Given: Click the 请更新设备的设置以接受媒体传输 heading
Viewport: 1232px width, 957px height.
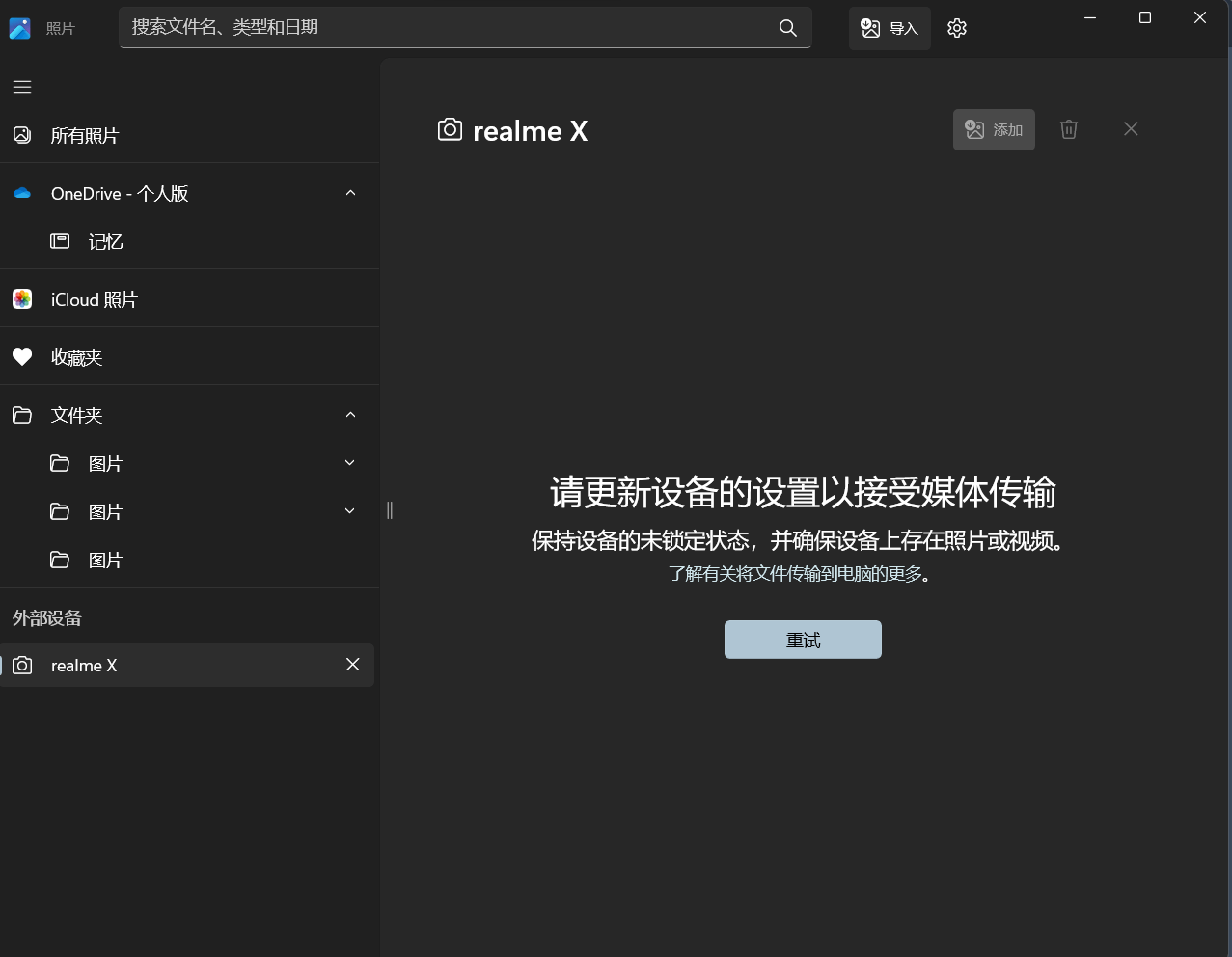Looking at the screenshot, I should (x=803, y=493).
